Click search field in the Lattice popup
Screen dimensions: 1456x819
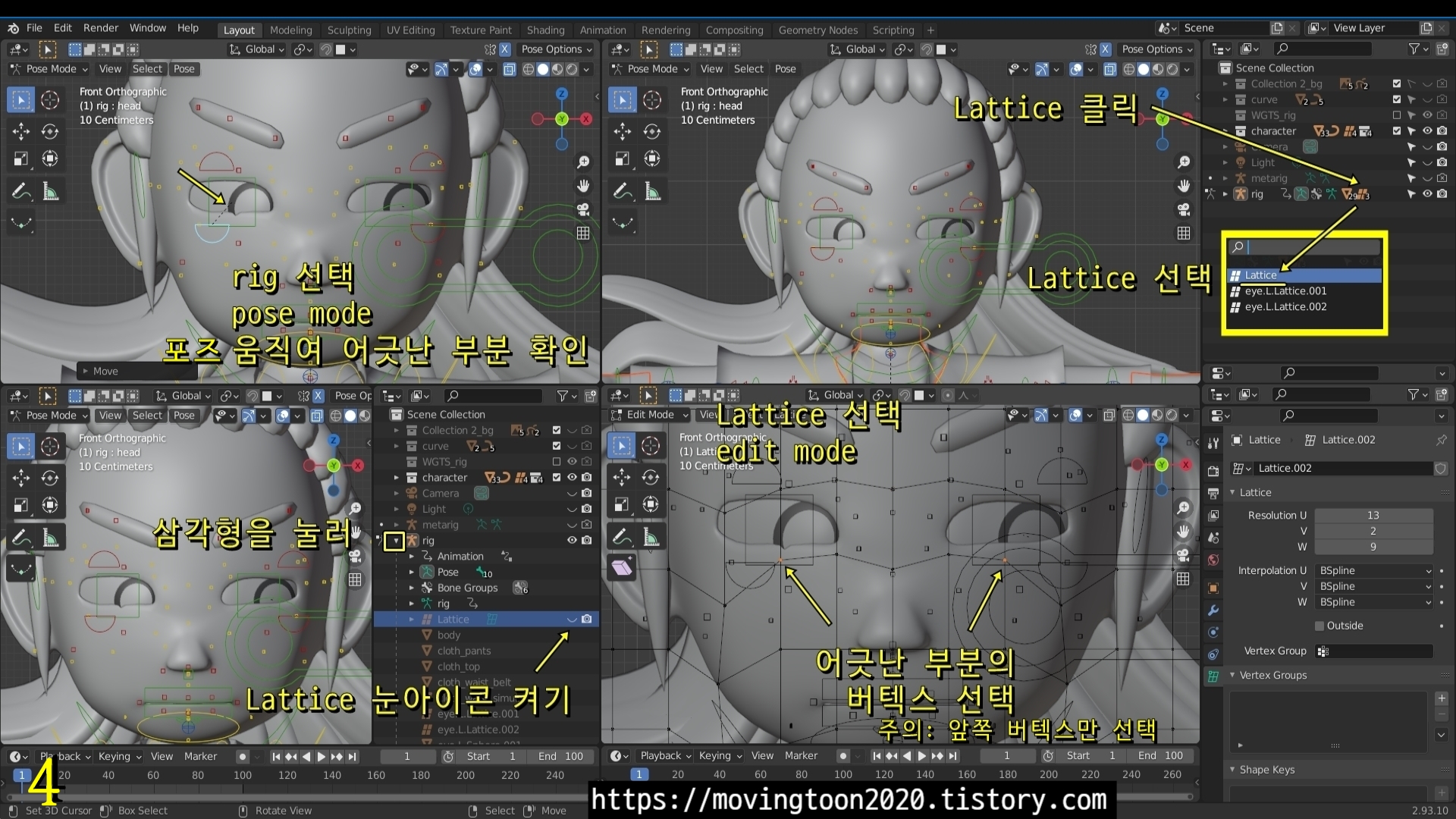[1304, 247]
